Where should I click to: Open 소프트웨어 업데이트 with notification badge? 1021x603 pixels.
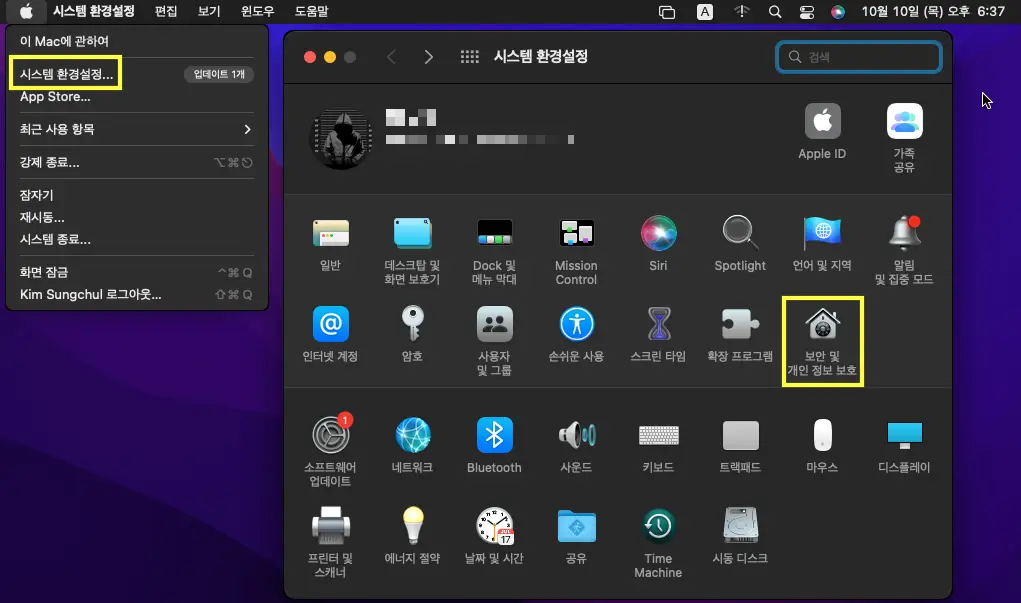[x=330, y=437]
